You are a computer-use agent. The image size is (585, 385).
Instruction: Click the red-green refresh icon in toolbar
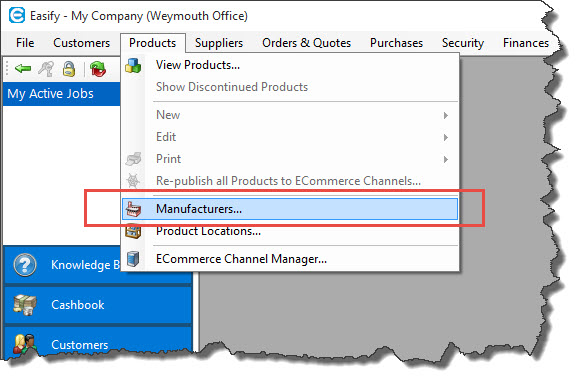tap(98, 69)
